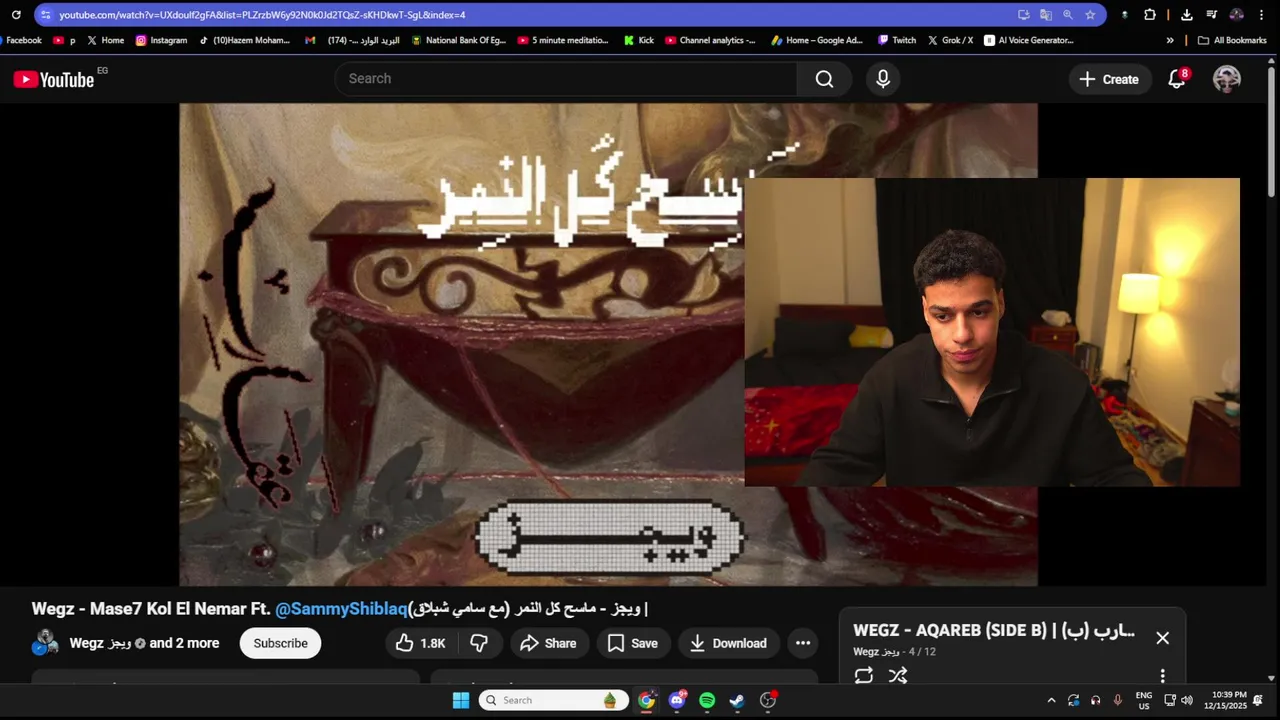Click the translate page icon in address bar
Image resolution: width=1280 pixels, height=720 pixels.
click(1046, 15)
